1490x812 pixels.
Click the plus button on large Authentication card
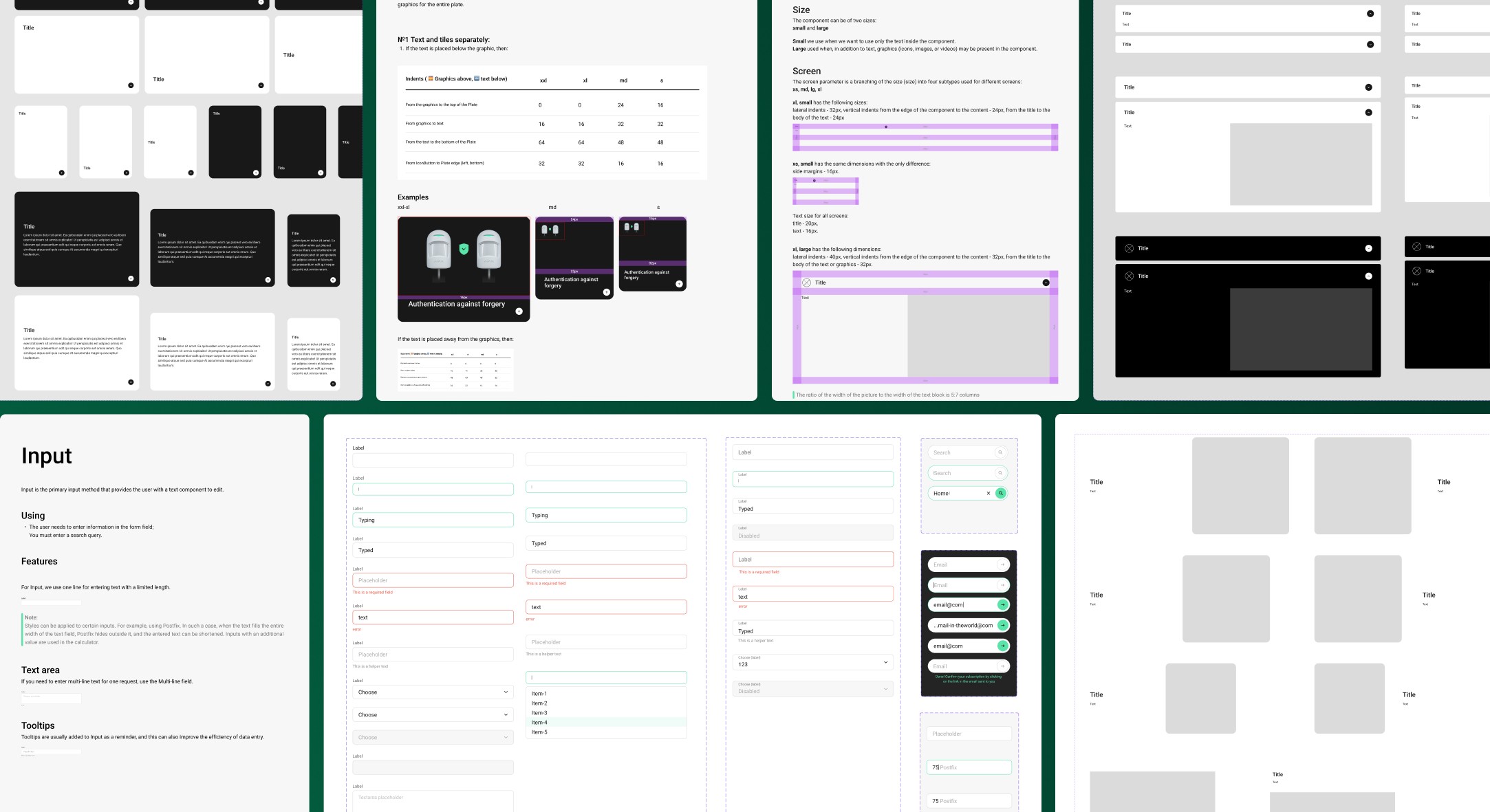tap(519, 311)
